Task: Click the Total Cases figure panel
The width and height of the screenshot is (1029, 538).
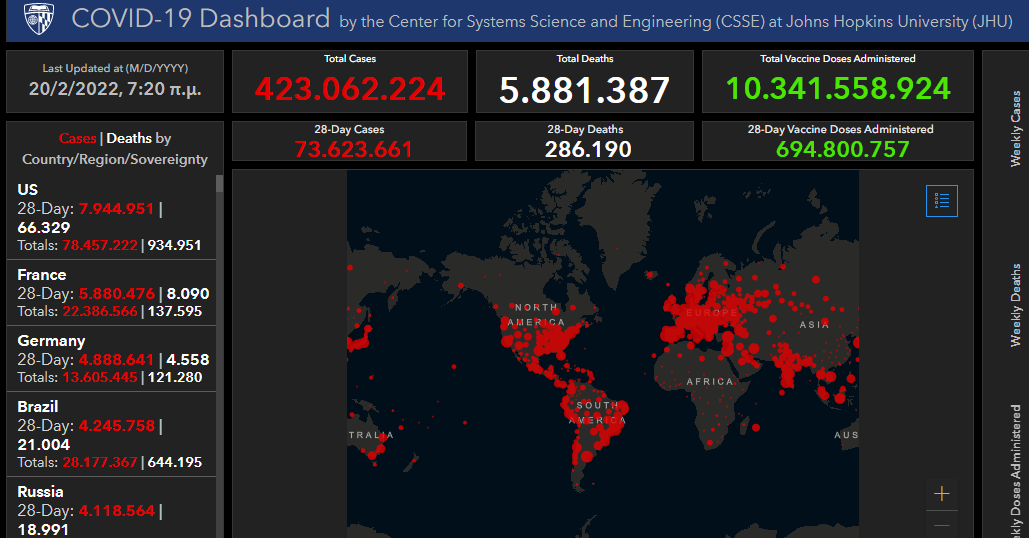Action: point(350,82)
